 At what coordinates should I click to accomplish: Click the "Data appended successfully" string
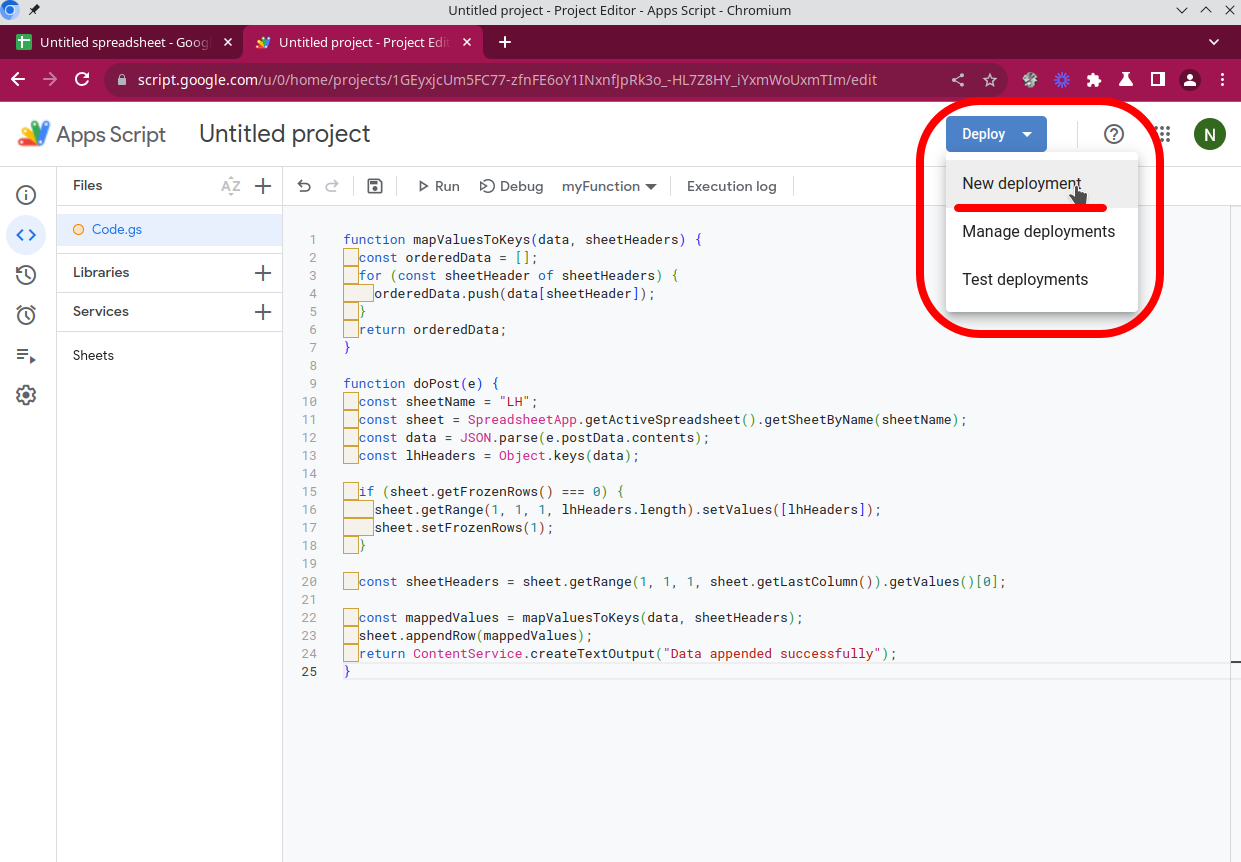772,654
